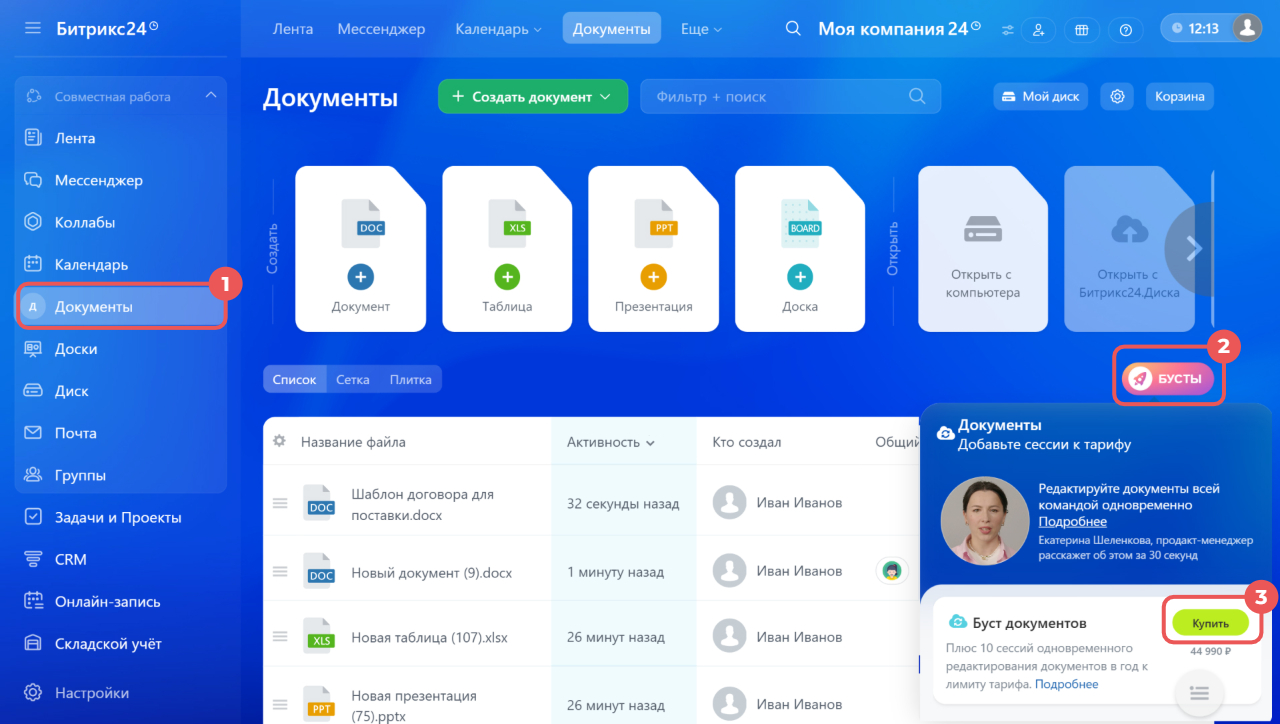Click the file list column settings gear

pos(279,441)
